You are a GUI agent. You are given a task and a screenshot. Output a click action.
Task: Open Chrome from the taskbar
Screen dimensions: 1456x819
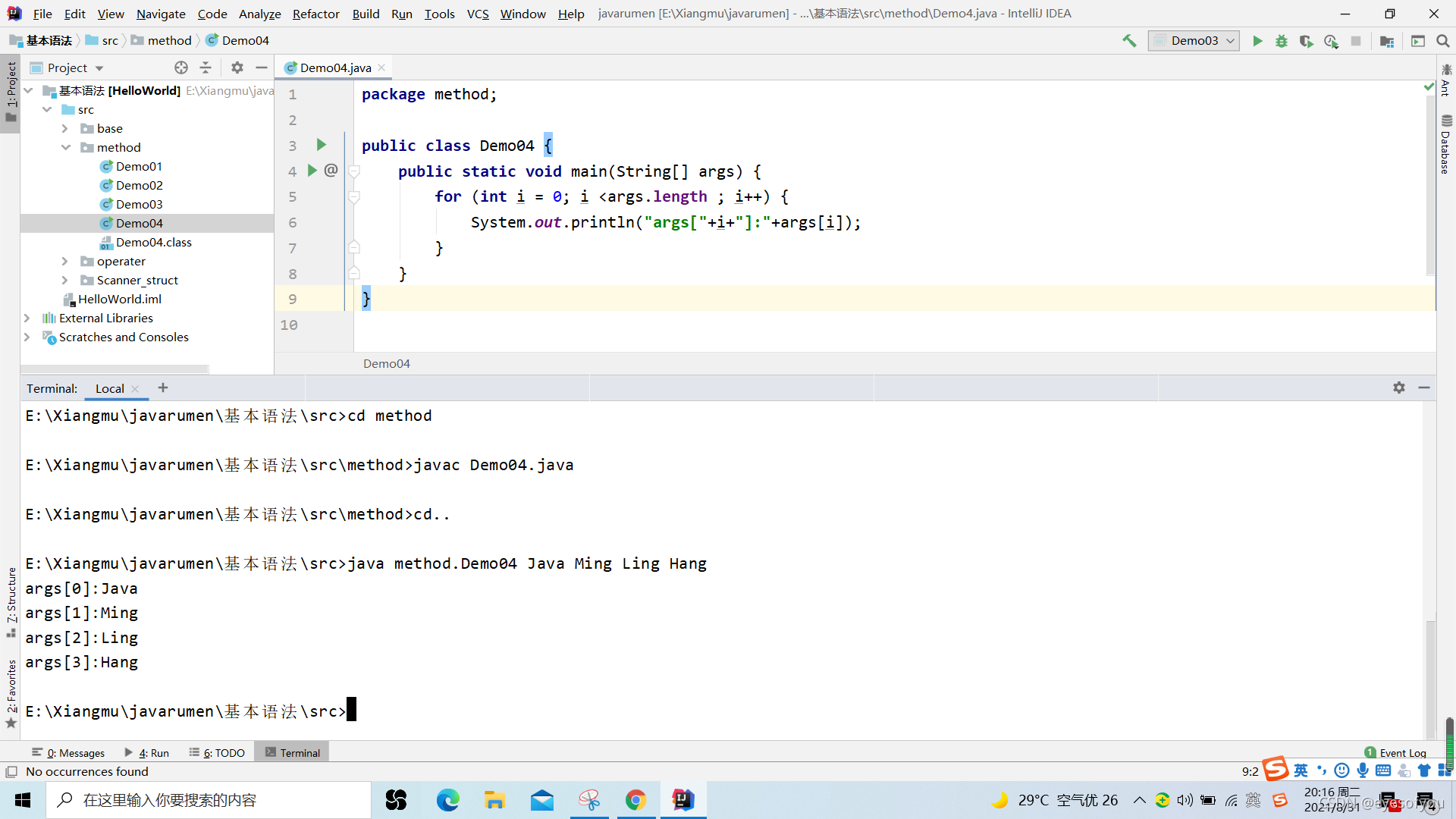[x=636, y=800]
